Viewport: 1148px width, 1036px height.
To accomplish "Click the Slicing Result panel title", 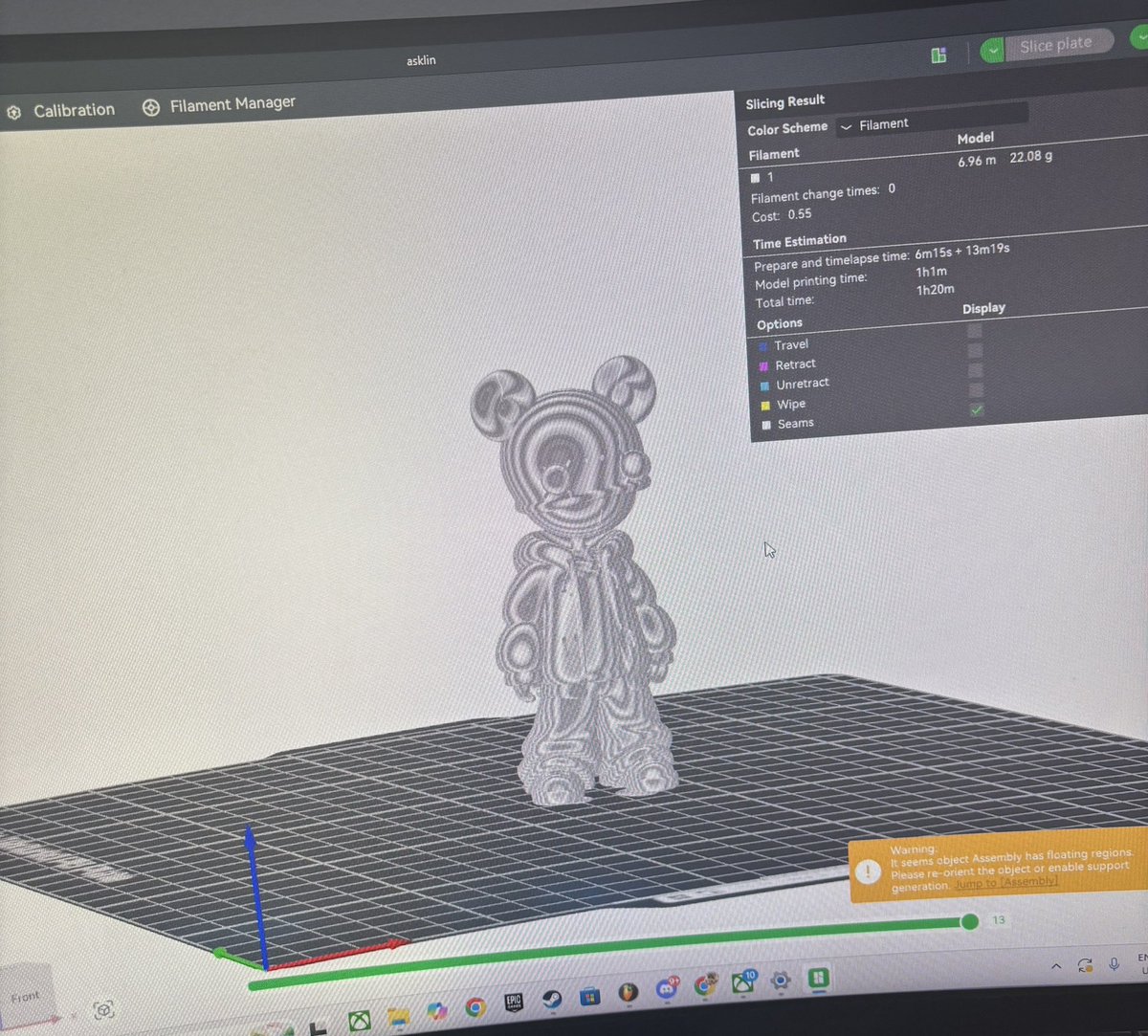I will pos(785,102).
